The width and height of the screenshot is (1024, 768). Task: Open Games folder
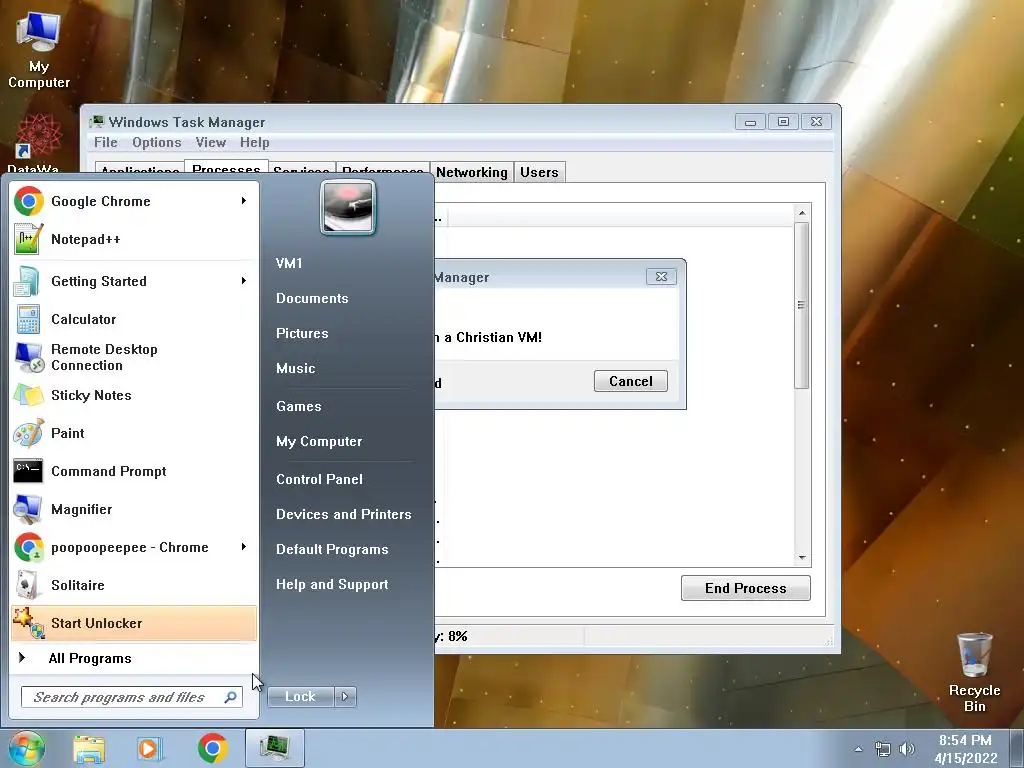pyautogui.click(x=299, y=406)
